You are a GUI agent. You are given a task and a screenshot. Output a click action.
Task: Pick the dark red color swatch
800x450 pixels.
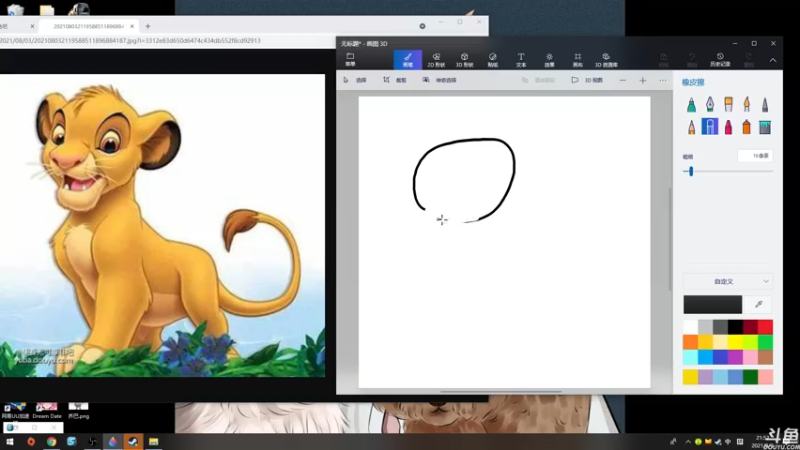click(x=750, y=327)
